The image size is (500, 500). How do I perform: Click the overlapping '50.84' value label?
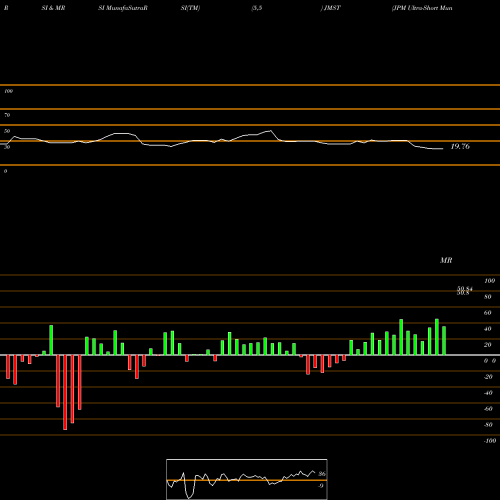point(465,289)
